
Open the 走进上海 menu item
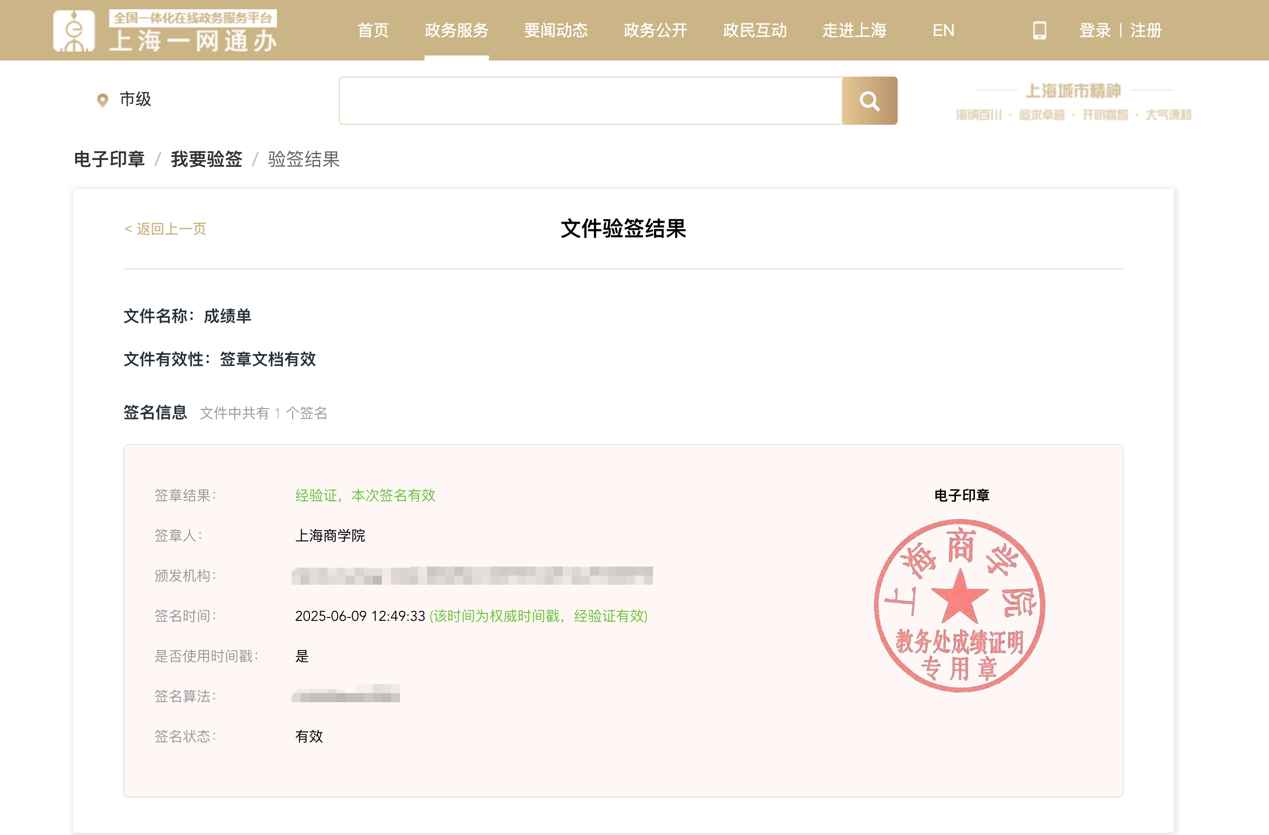pyautogui.click(x=854, y=31)
